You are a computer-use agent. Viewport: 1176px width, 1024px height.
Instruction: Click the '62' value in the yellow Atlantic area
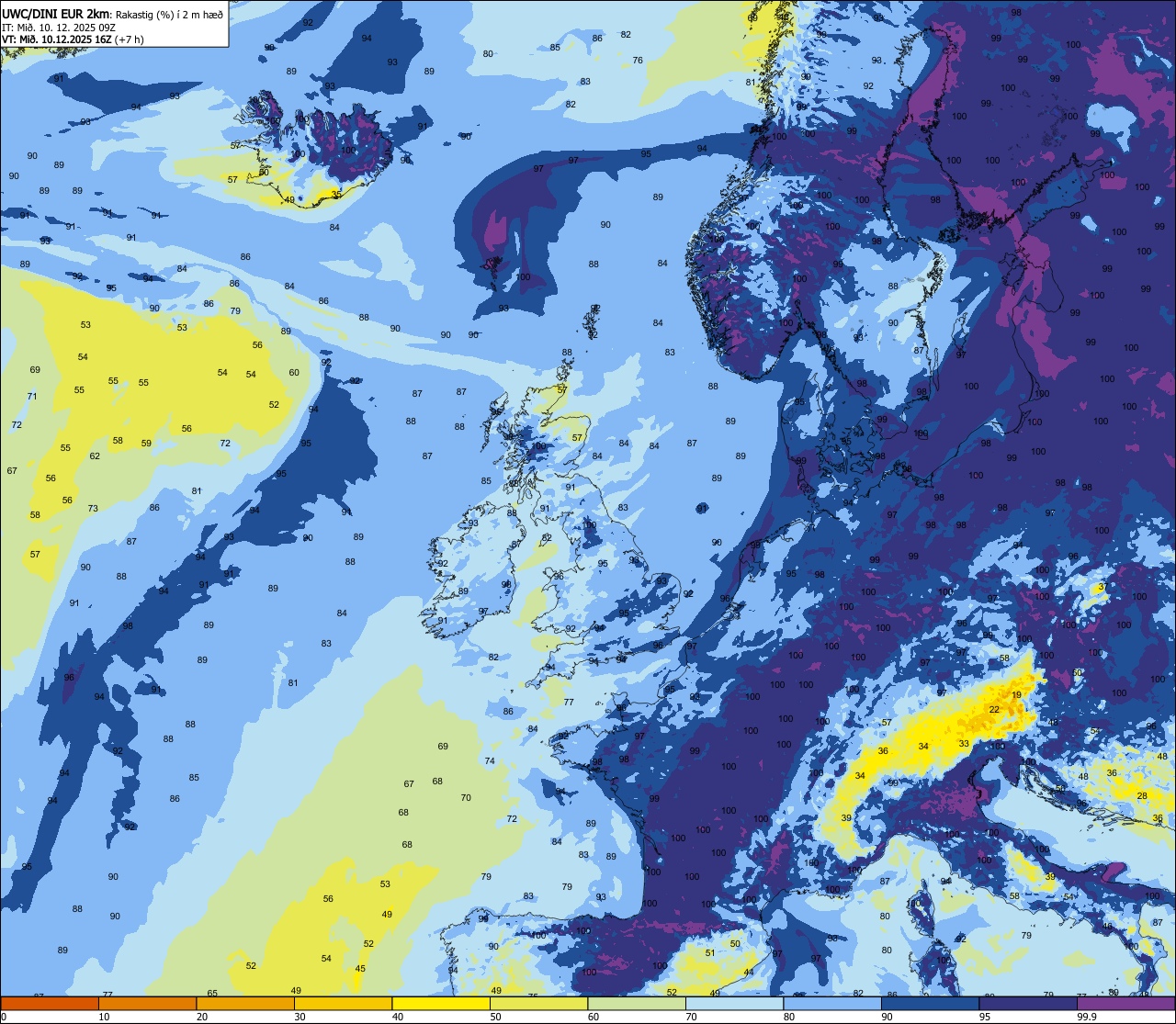click(95, 456)
